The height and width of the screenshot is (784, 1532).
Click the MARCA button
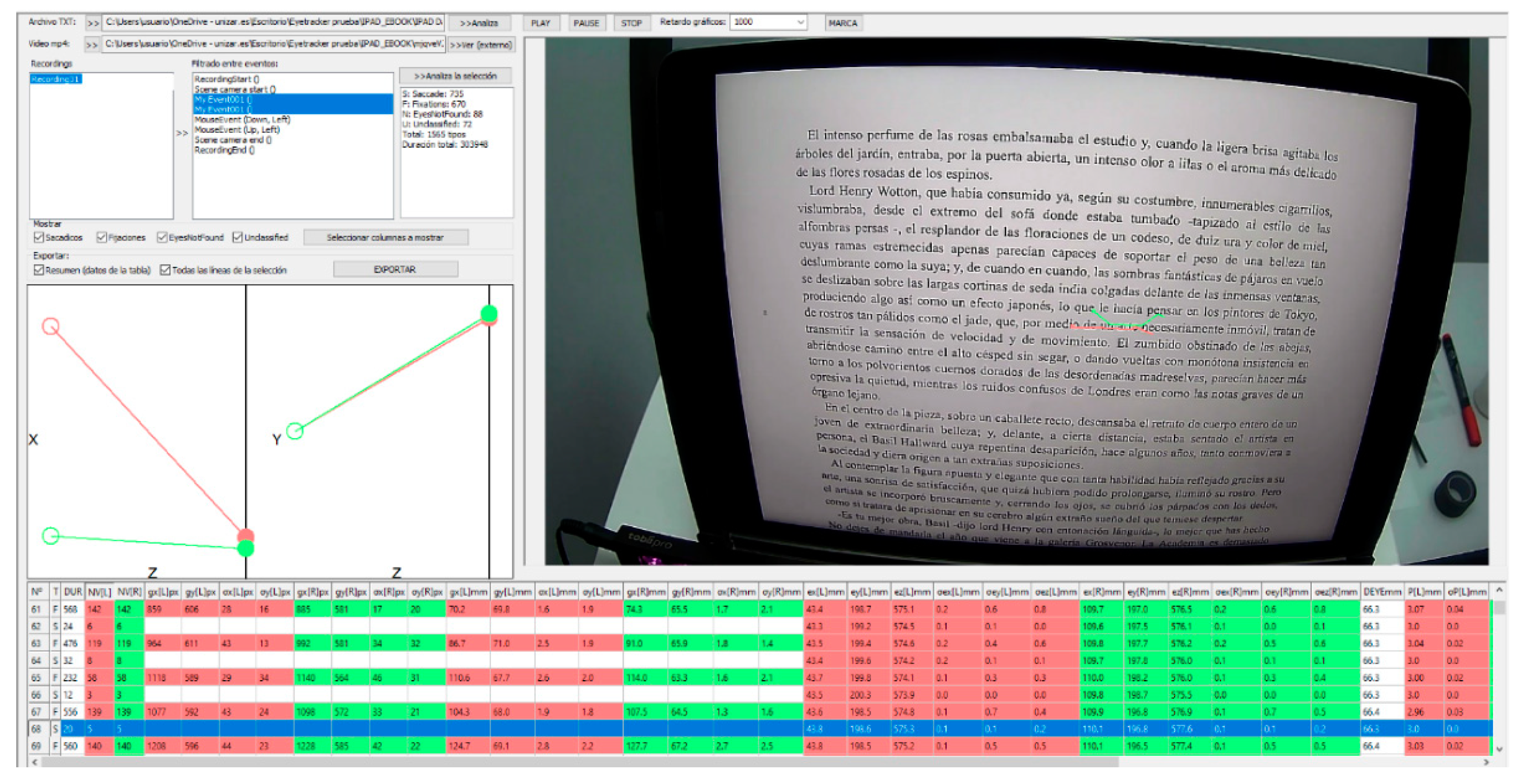pyautogui.click(x=842, y=23)
